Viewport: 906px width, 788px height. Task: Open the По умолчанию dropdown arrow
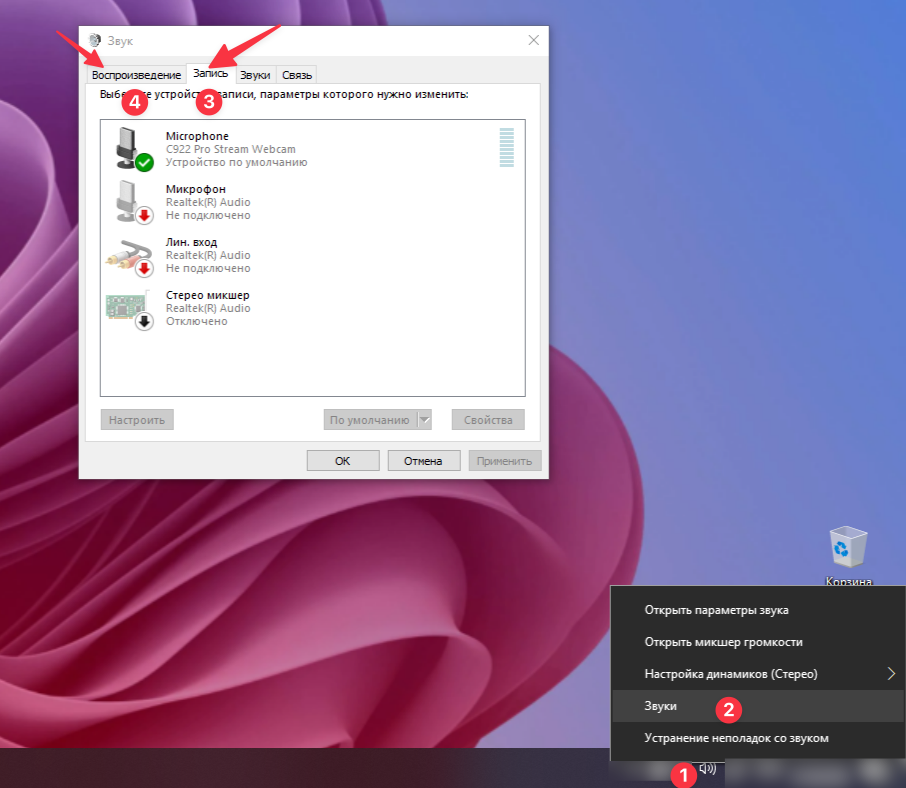click(x=425, y=419)
